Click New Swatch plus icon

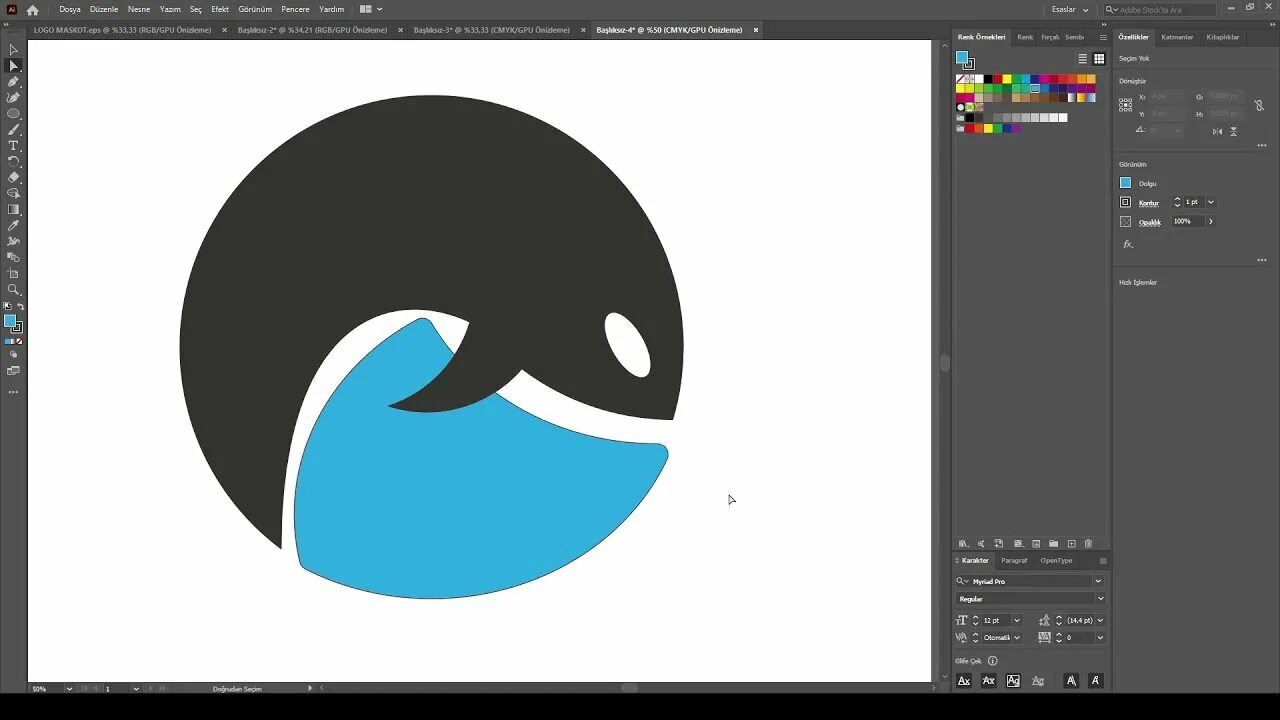pyautogui.click(x=1071, y=543)
